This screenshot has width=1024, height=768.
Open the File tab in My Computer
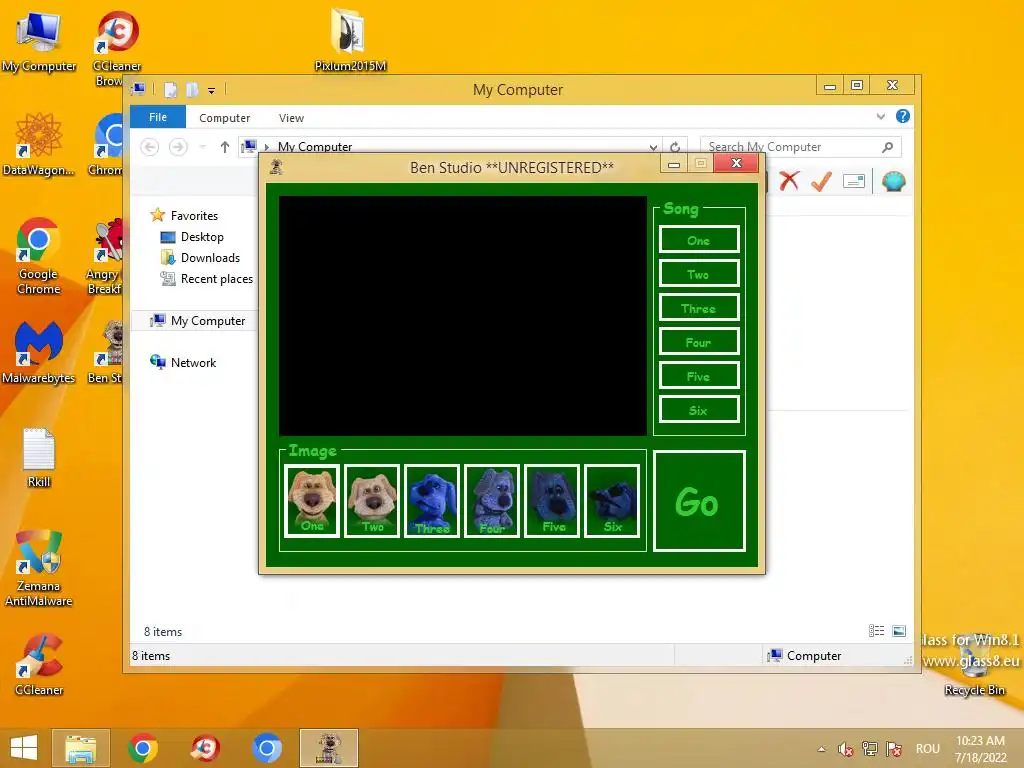[158, 117]
